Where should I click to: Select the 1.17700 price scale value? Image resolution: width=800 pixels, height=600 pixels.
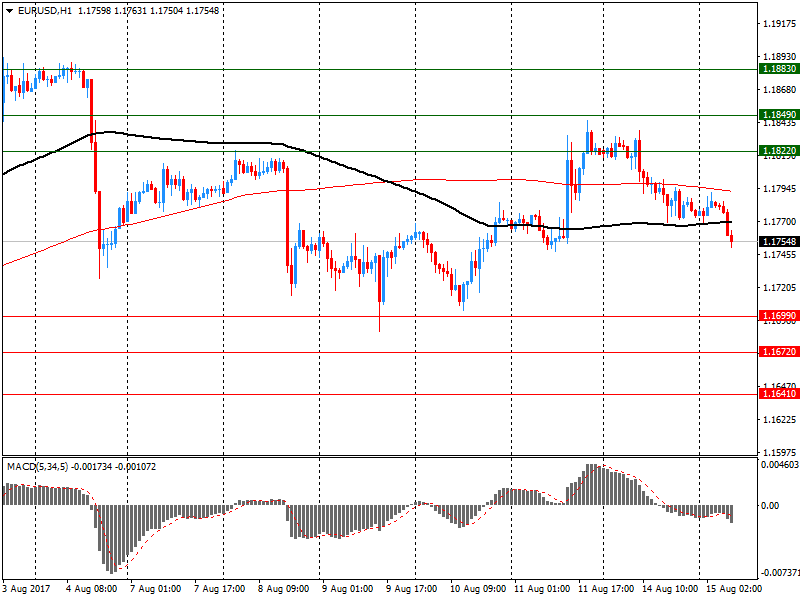click(x=779, y=221)
